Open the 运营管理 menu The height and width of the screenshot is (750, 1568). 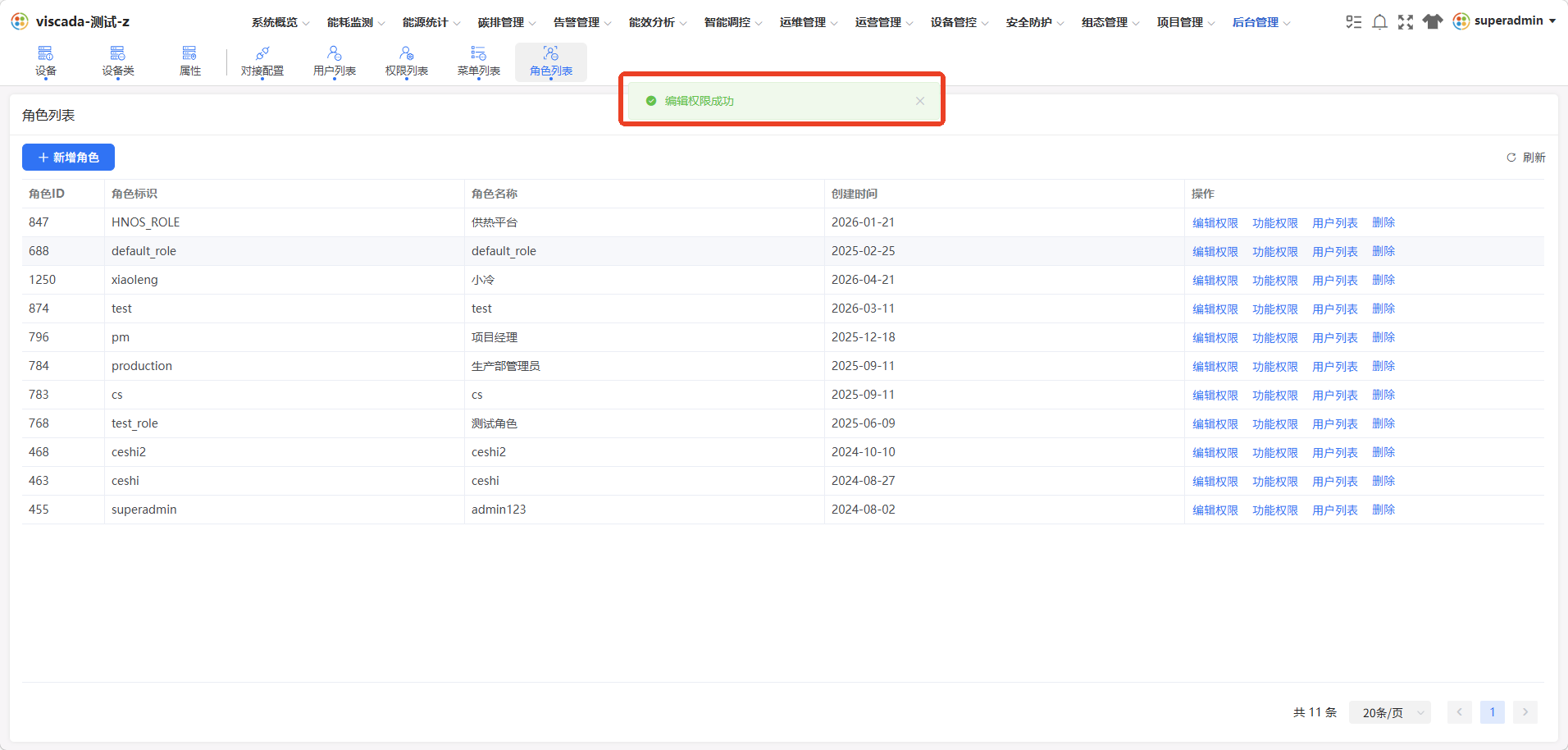[x=884, y=22]
